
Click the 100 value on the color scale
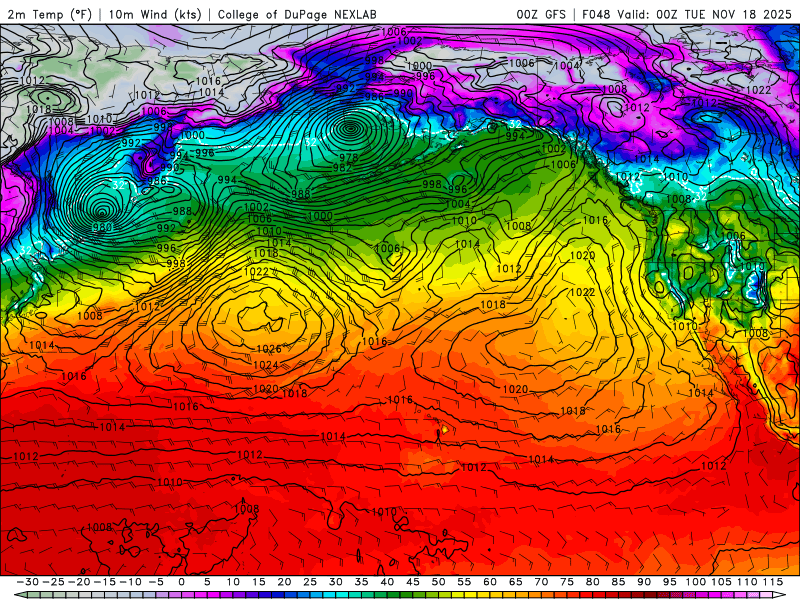[x=695, y=582]
